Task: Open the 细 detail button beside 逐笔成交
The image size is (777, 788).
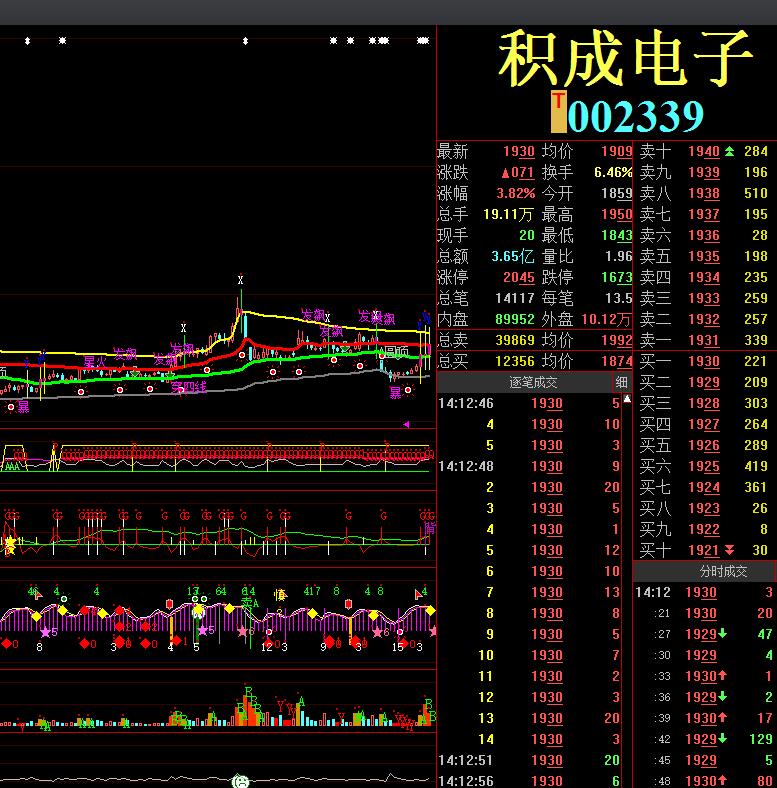Action: (621, 382)
